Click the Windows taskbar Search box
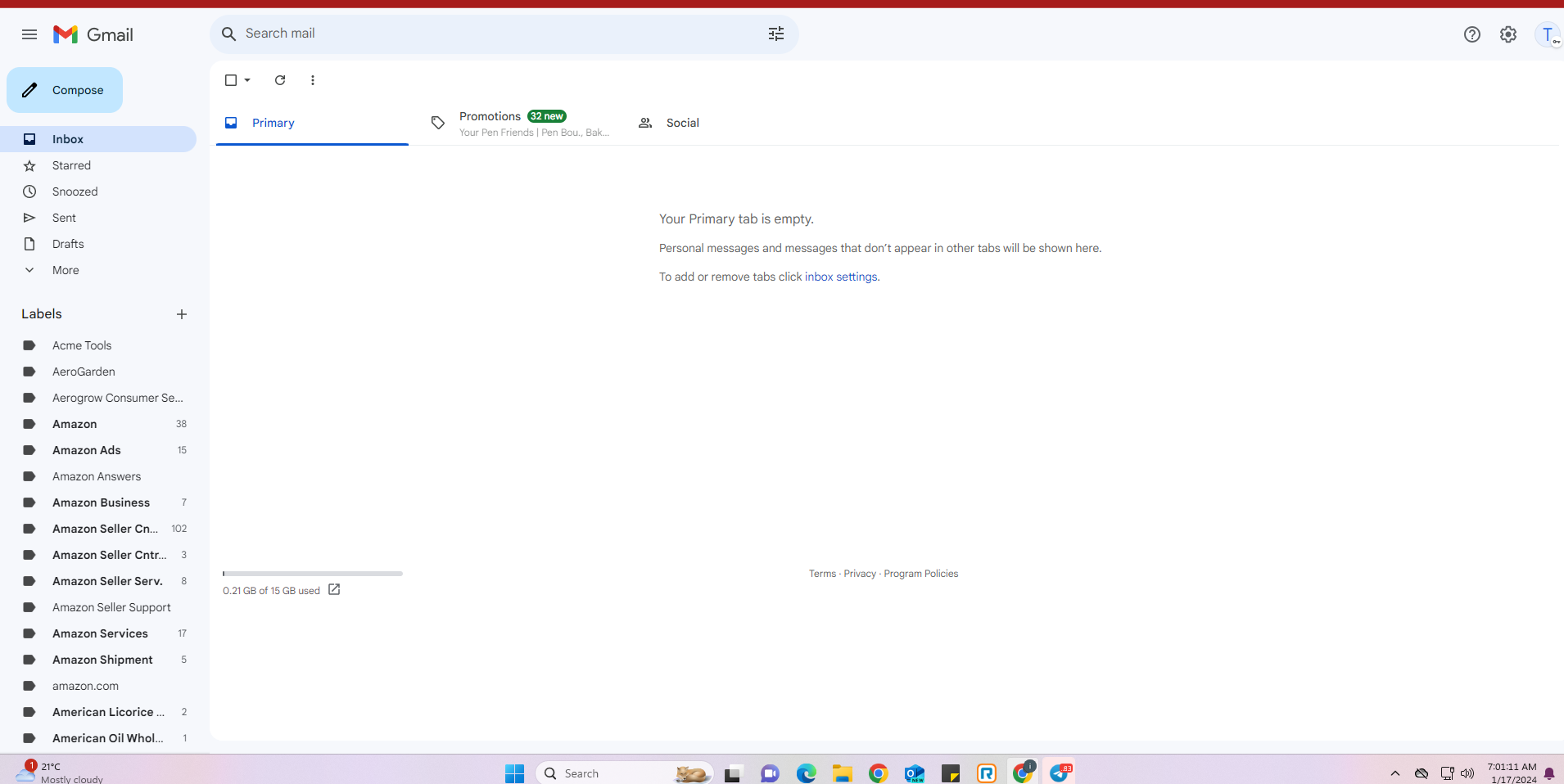This screenshot has height=784, width=1564. pos(625,773)
